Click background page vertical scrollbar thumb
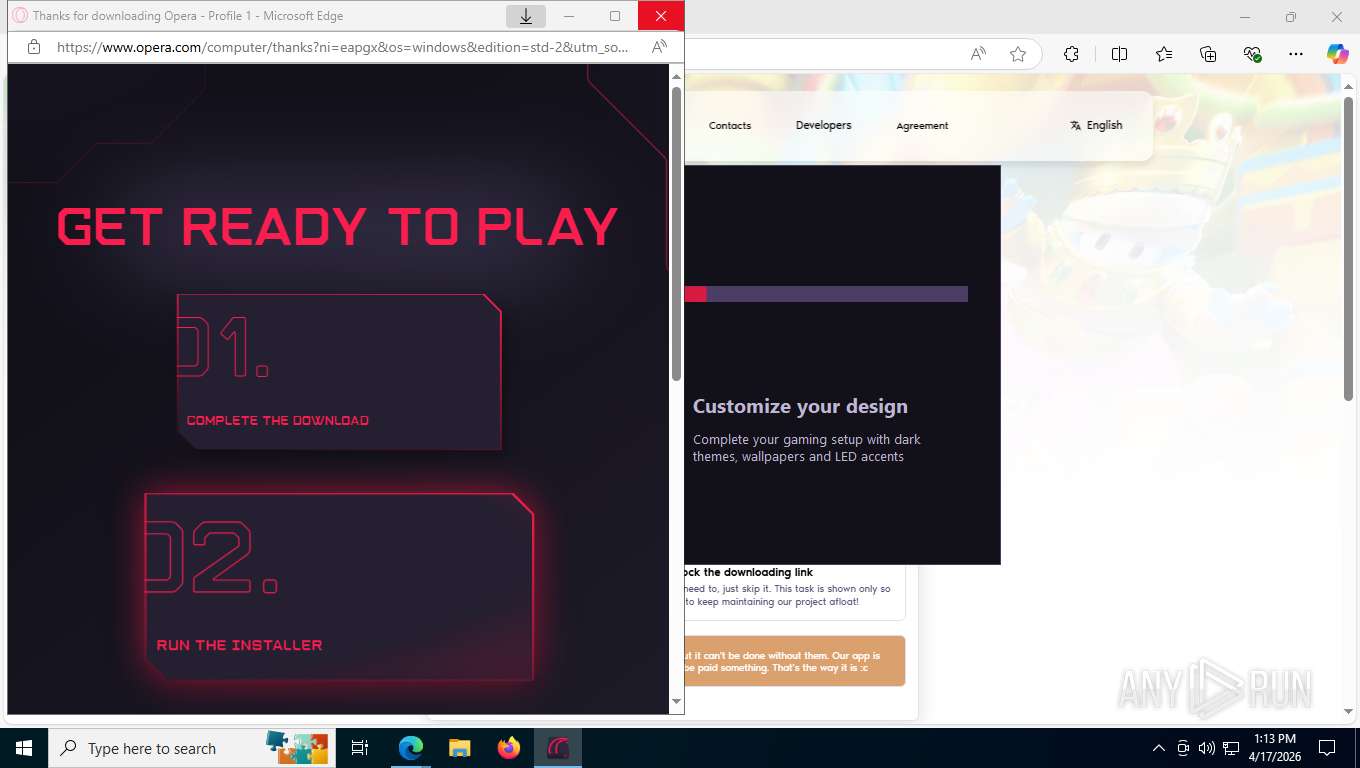Viewport: 1360px width, 768px height. (1348, 250)
